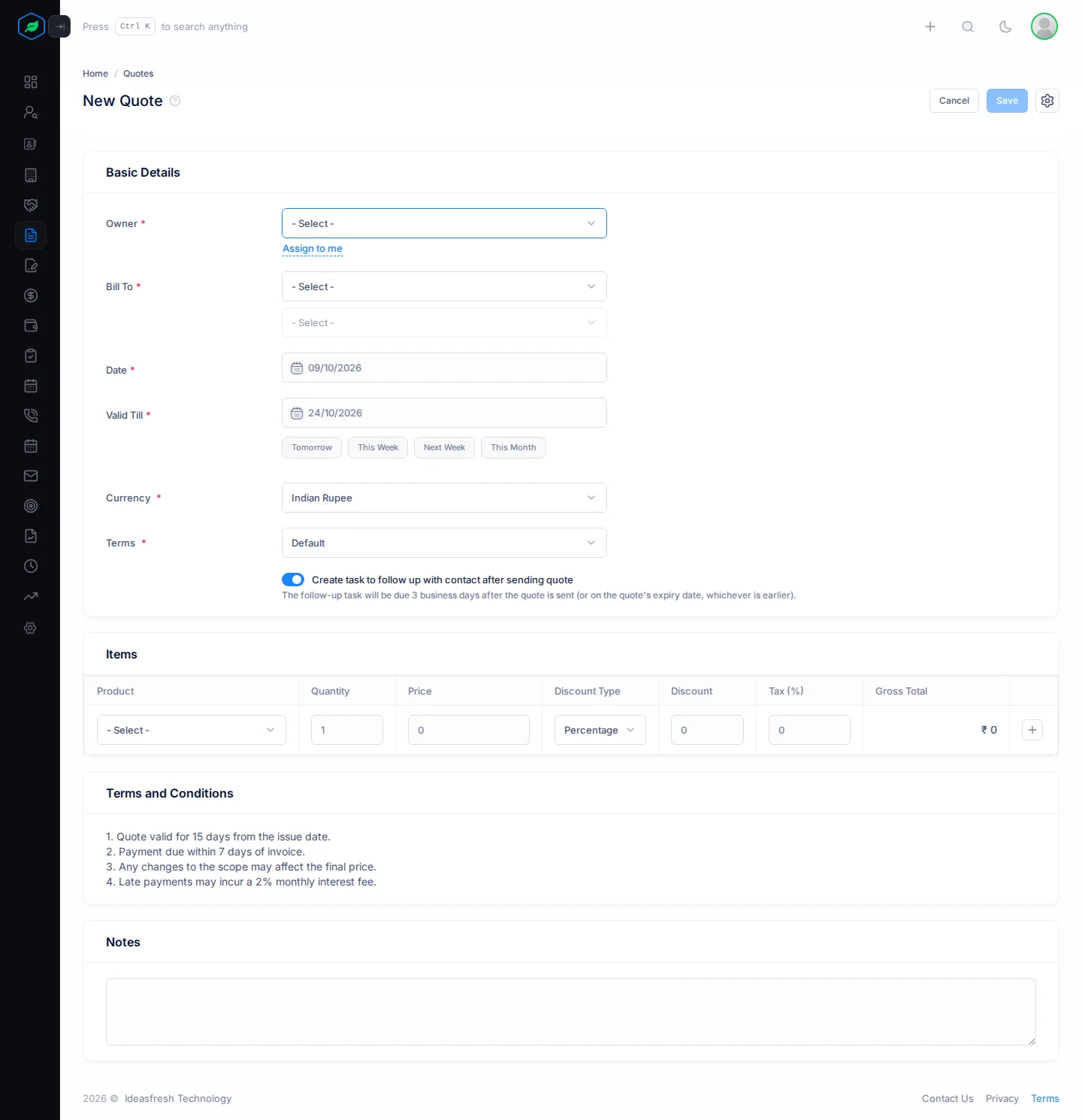1082x1120 pixels.
Task: Toggle the follow-up task creation switch
Action: click(x=293, y=580)
